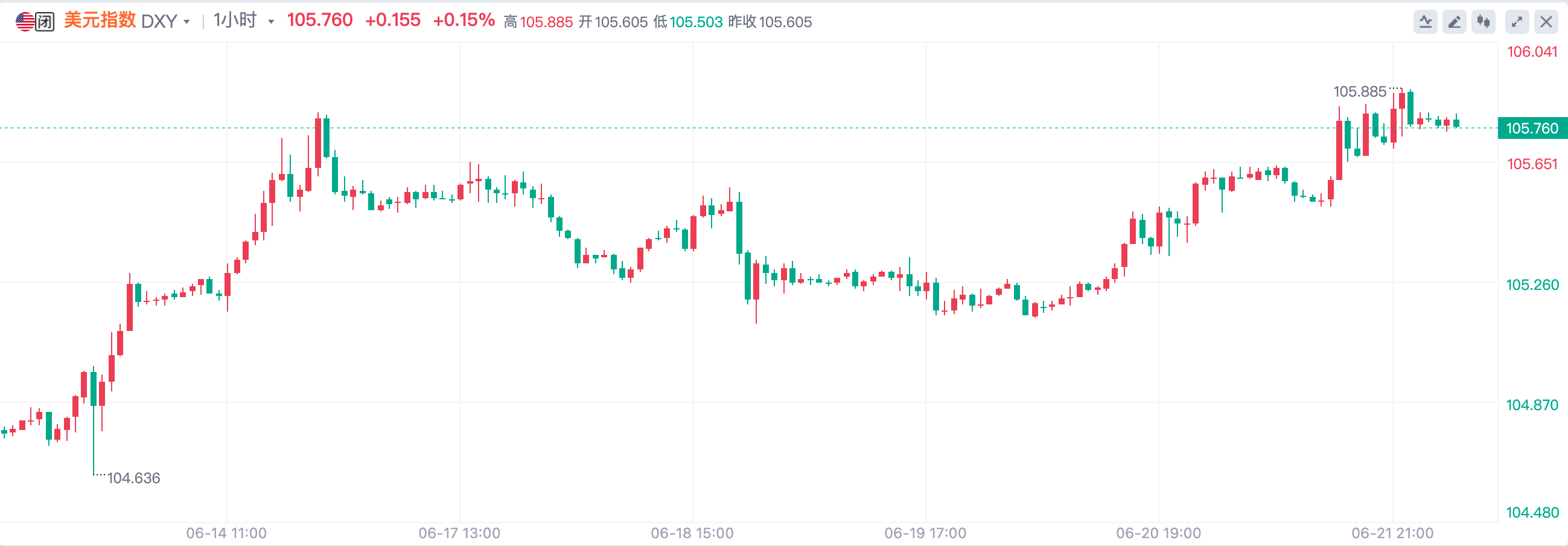Click the market closed '闭' badge

tap(45, 22)
